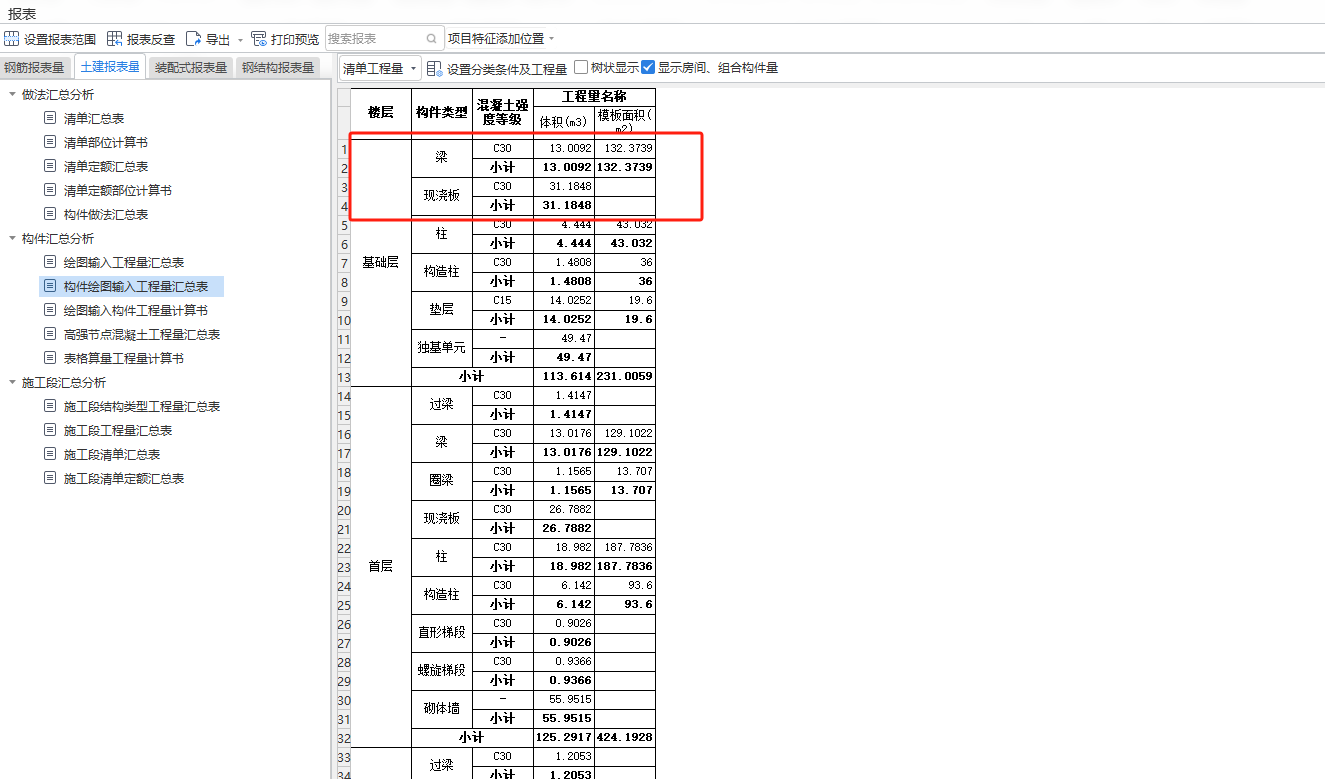This screenshot has width=1325, height=779.
Task: Click the document icon beside 施工段工程量汇总表
Action: point(50,430)
